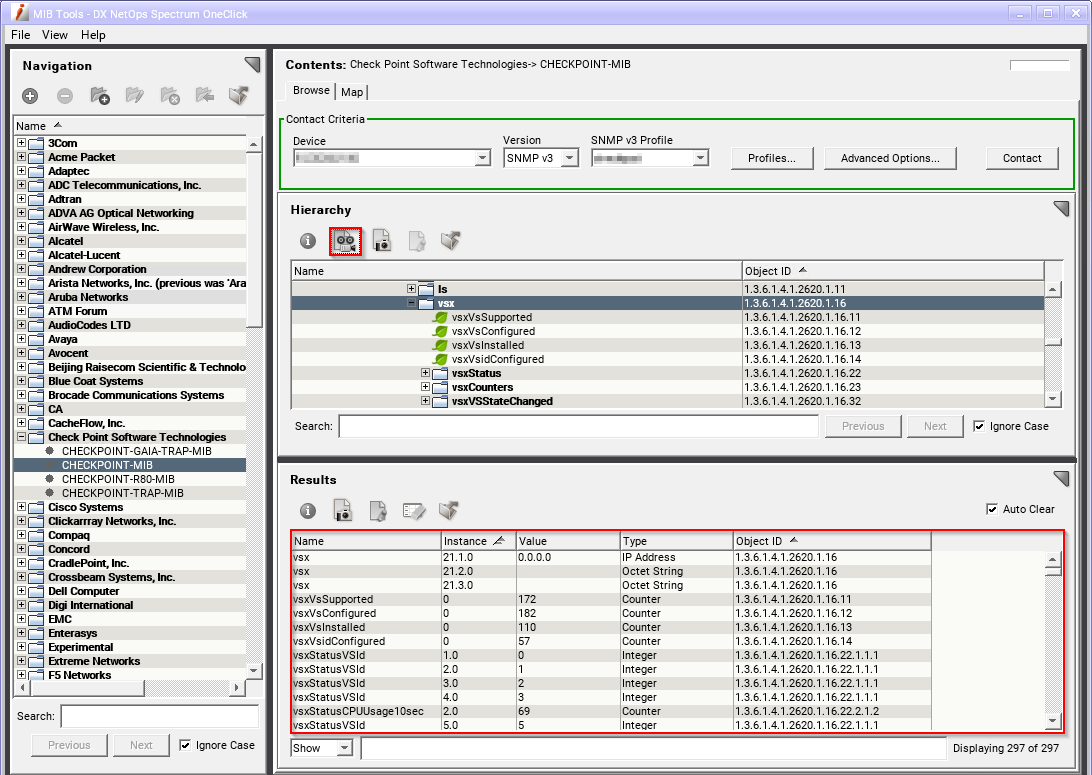Click the Contact button

[1022, 158]
